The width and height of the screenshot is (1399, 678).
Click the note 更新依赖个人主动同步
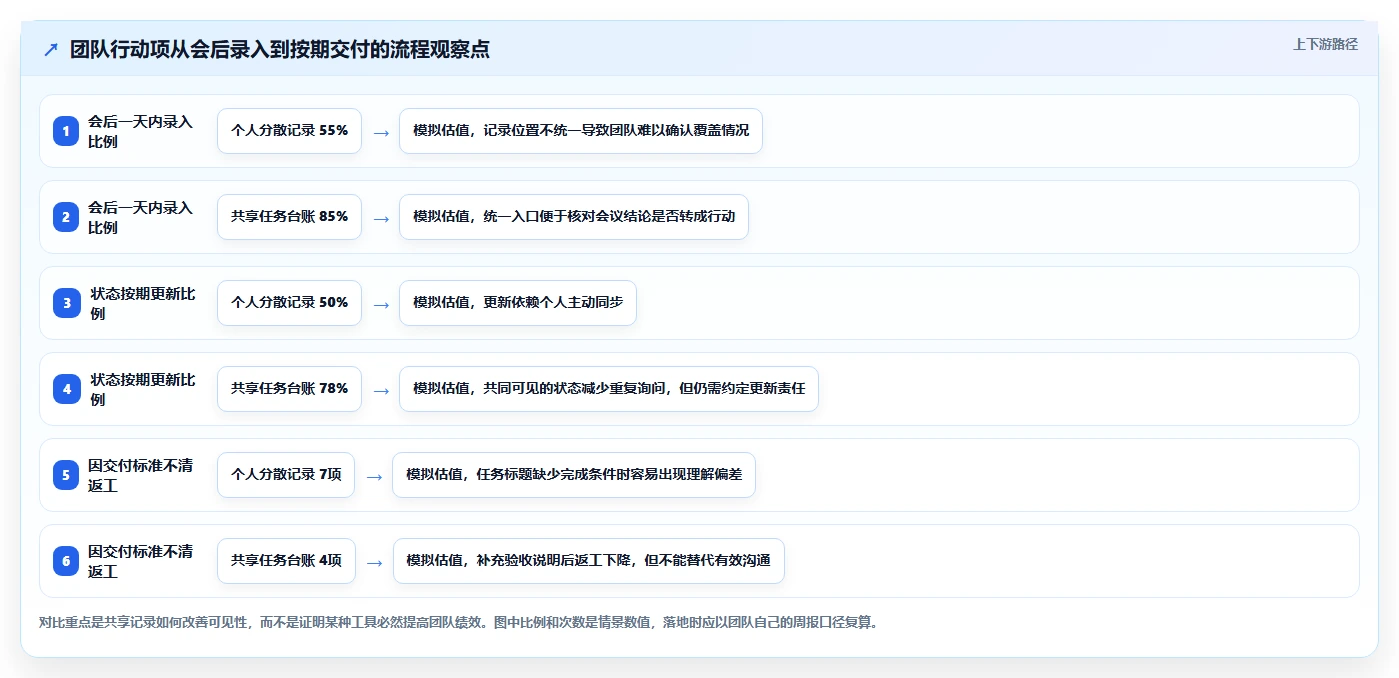coord(518,303)
